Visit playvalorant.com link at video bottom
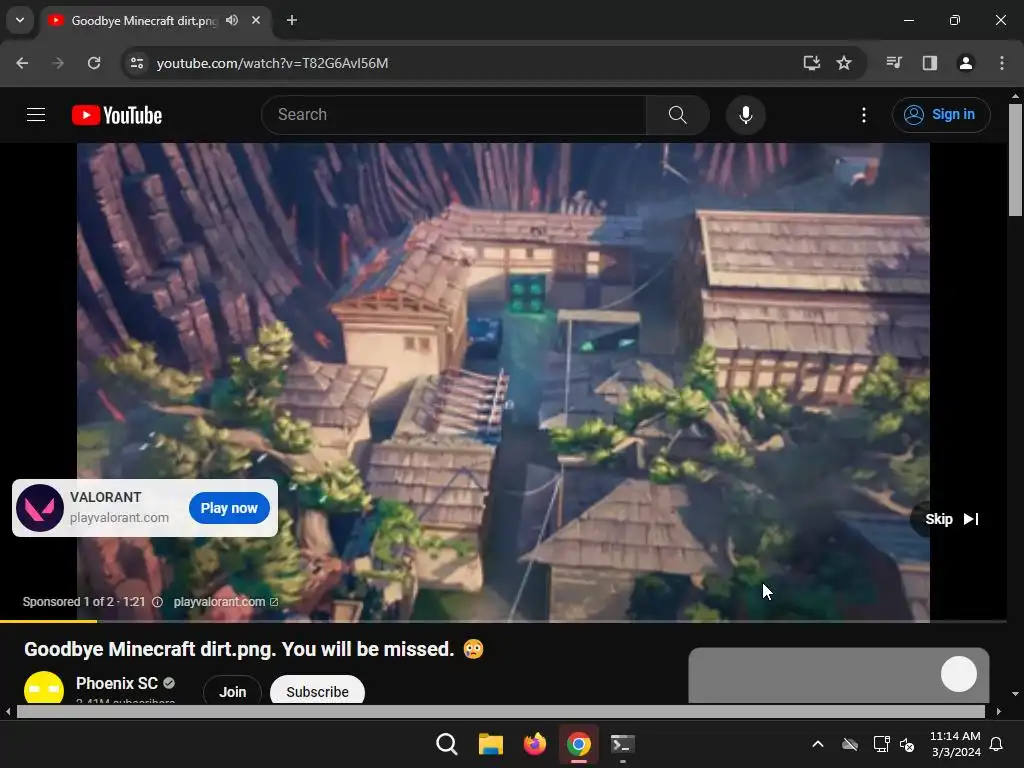The image size is (1024, 768). [x=225, y=601]
